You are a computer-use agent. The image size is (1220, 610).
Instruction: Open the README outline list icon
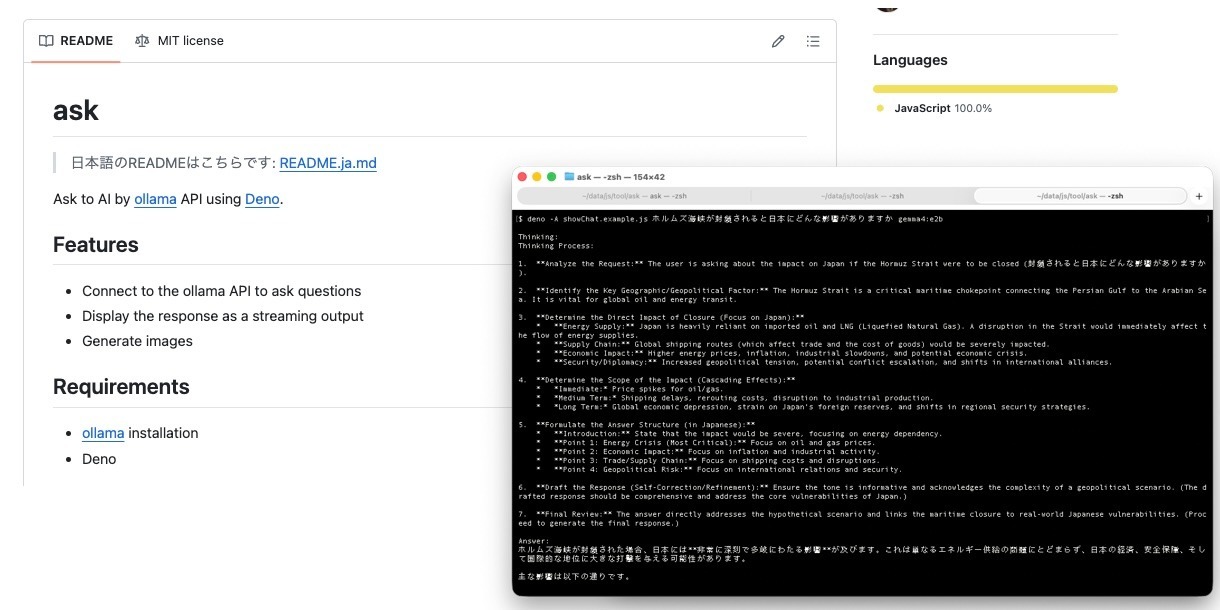pyautogui.click(x=813, y=41)
